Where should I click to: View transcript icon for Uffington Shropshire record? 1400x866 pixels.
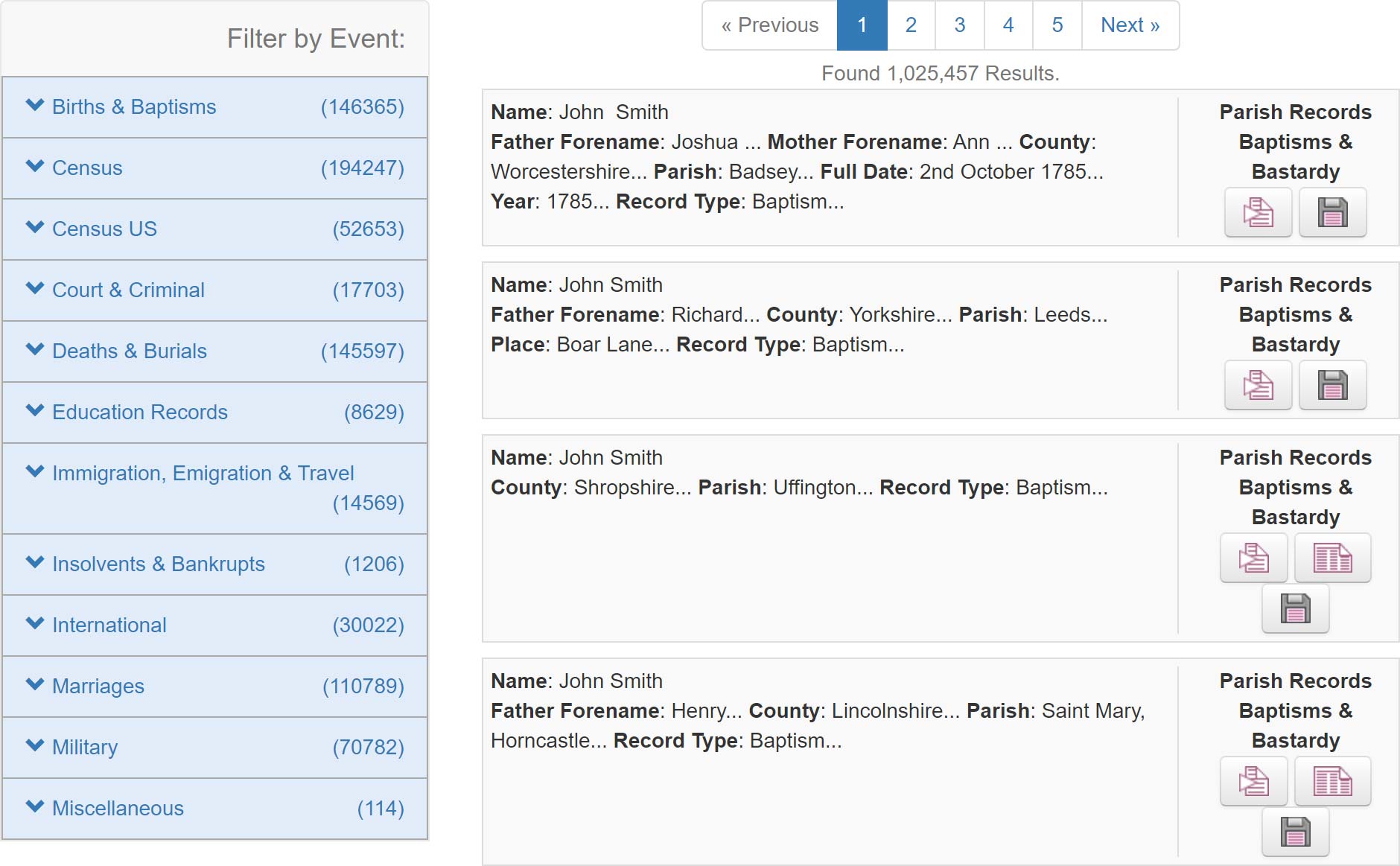1253,558
